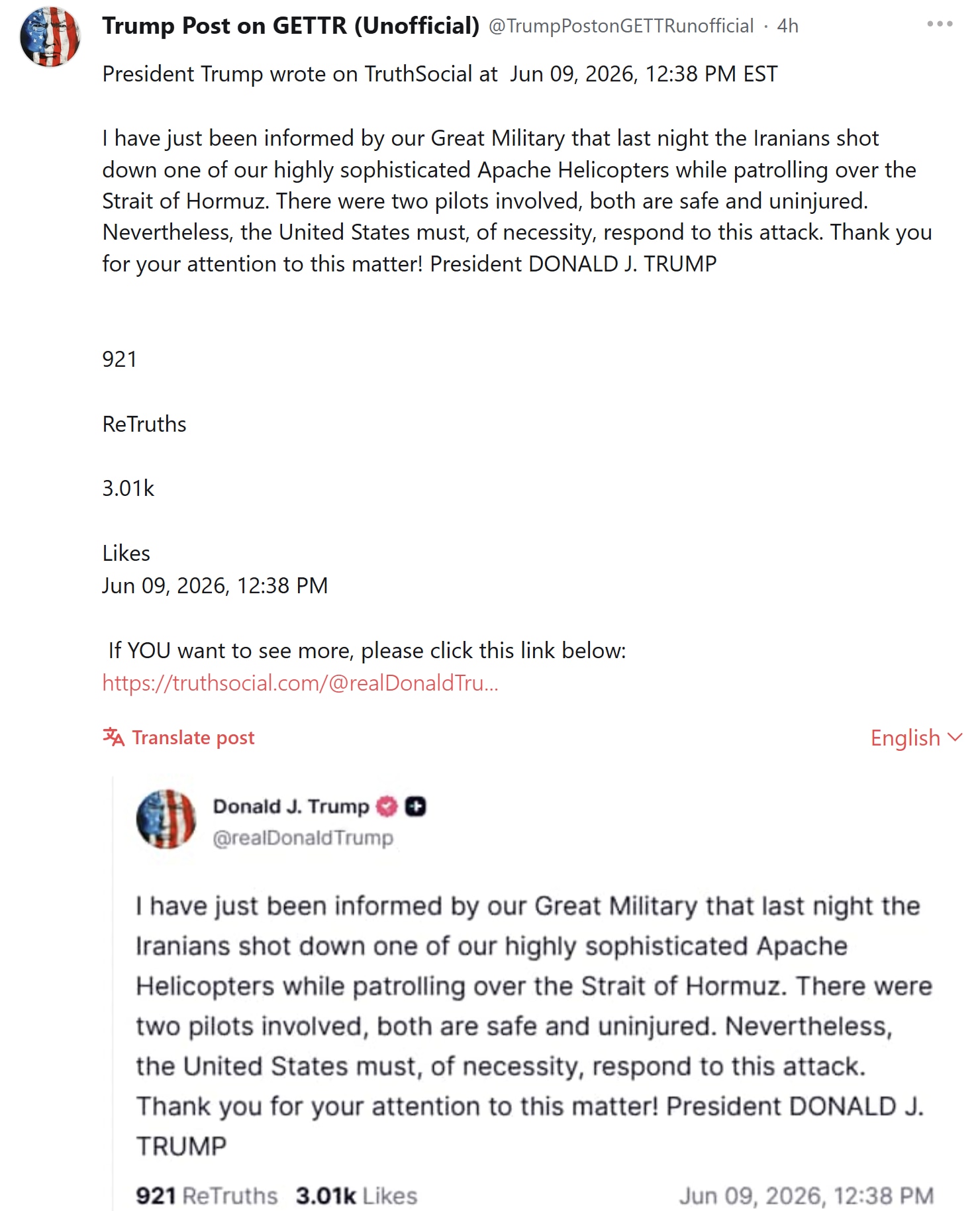Click the 921 ReTruths count in embedded image
980x1211 pixels.
click(x=207, y=1196)
